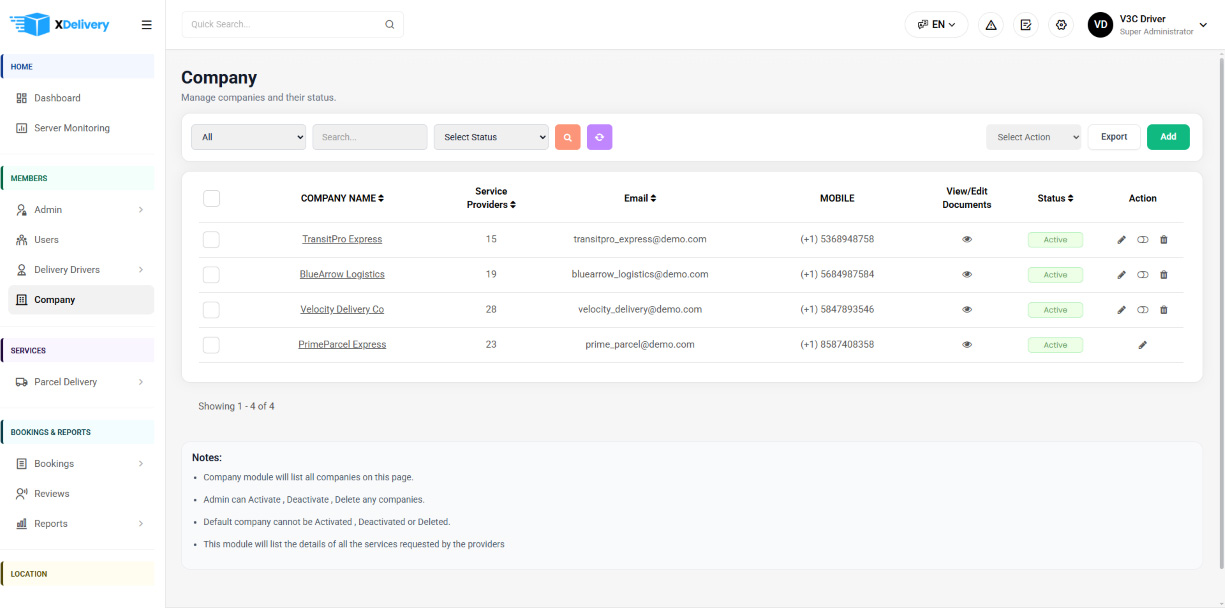Click V3C Driver user name
This screenshot has height=608, width=1225.
tap(1143, 19)
